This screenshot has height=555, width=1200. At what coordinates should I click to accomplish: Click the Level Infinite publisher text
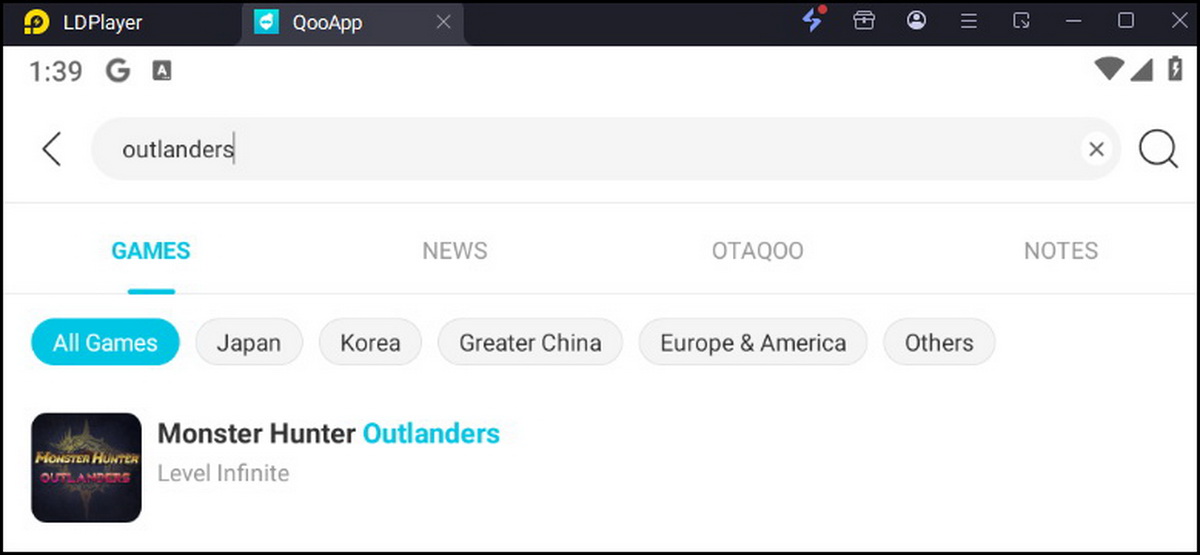223,473
